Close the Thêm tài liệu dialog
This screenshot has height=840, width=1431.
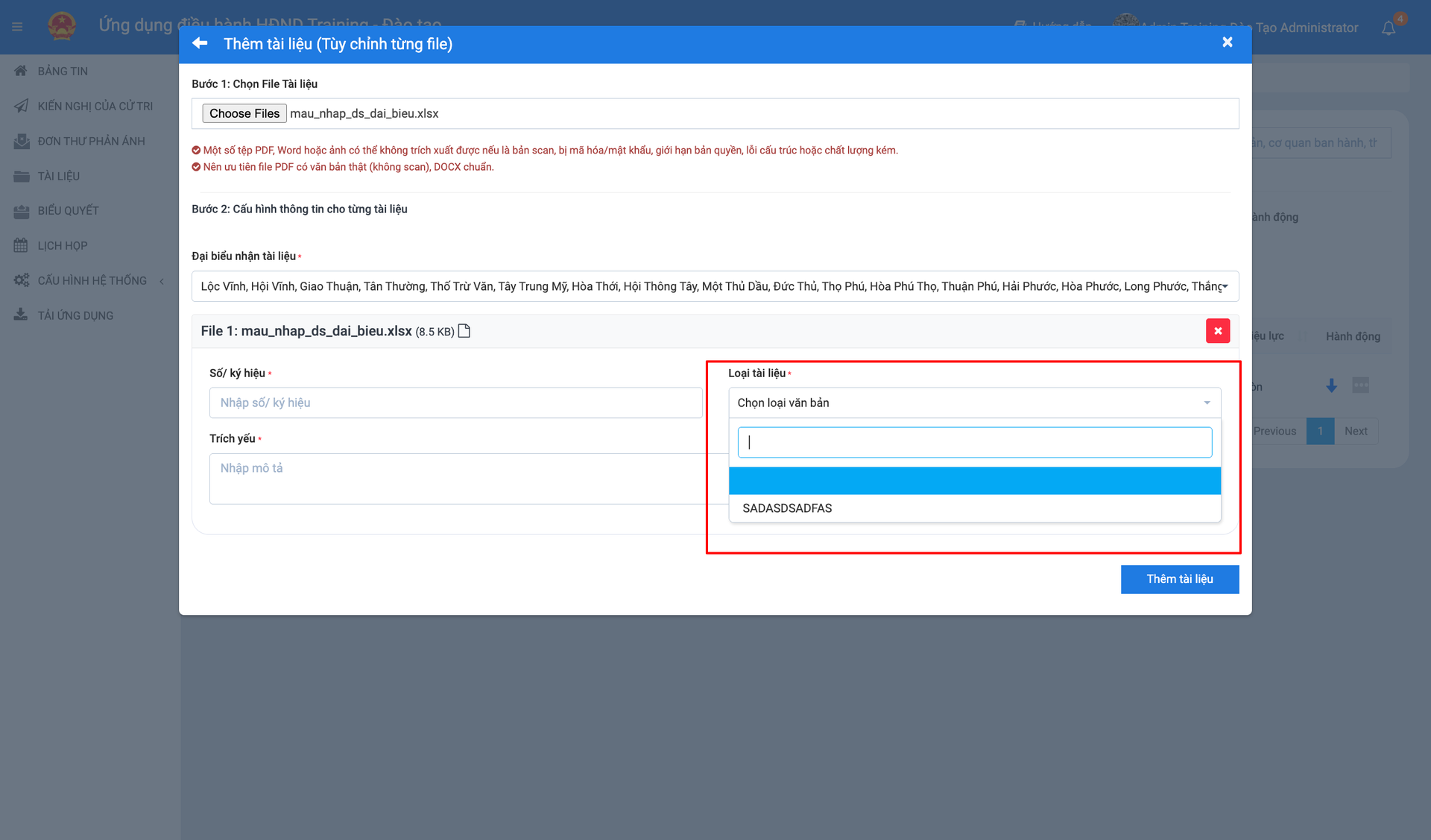pyautogui.click(x=1227, y=42)
